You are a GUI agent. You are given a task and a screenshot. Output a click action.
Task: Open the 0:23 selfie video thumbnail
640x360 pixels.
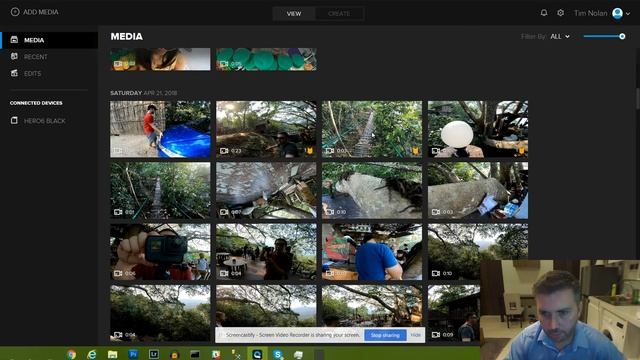[266, 129]
